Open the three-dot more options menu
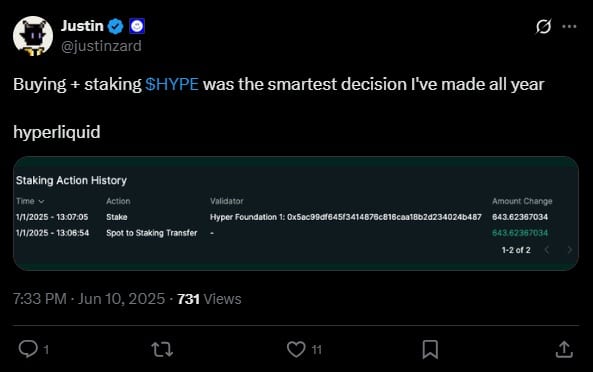Screen dimensions: 593x372 (569, 26)
